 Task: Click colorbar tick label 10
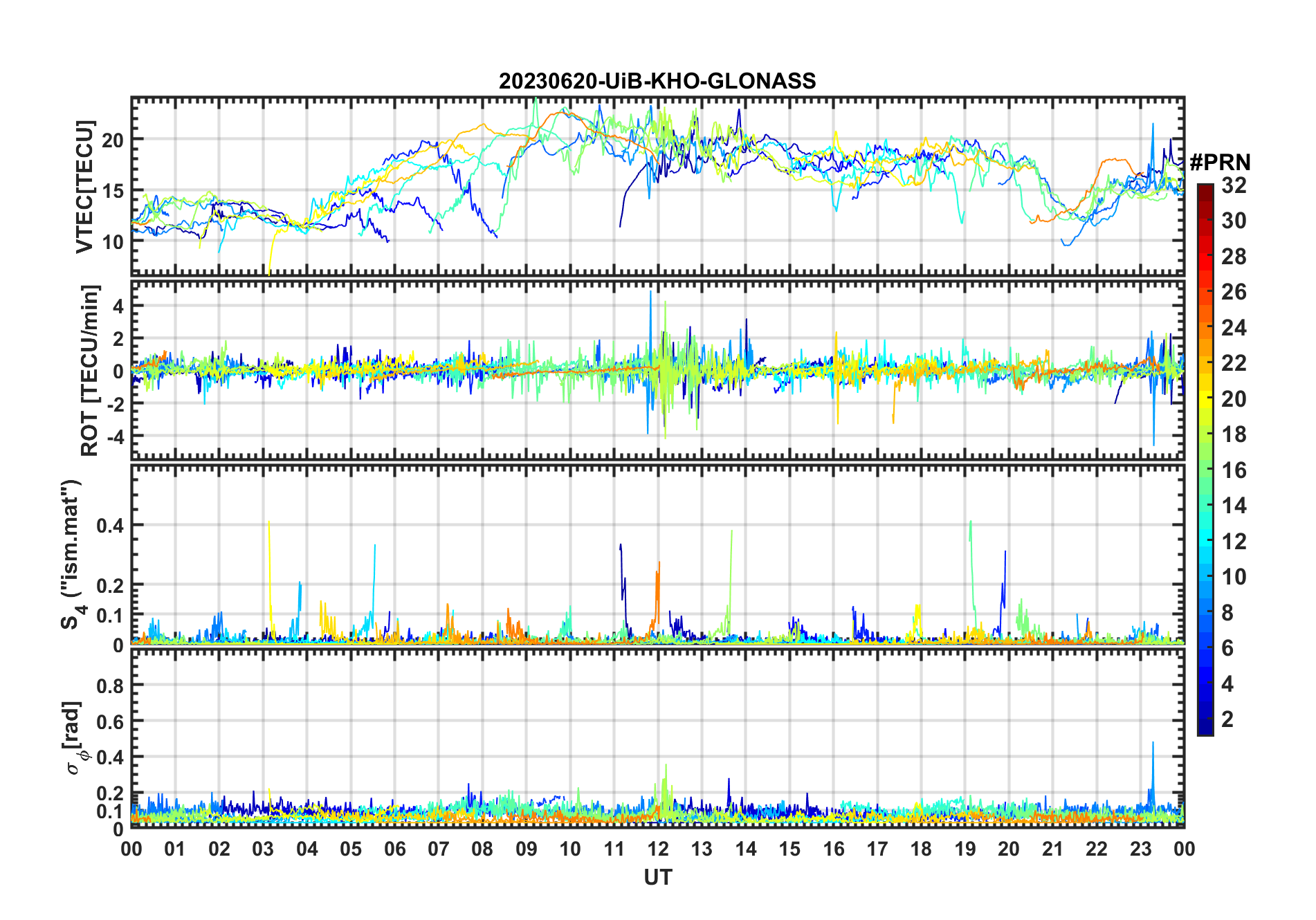[1234, 577]
